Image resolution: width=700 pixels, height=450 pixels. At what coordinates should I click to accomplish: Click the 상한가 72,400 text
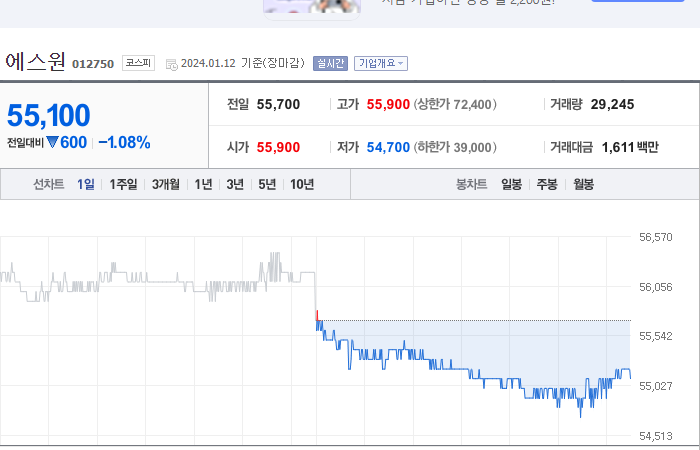455,104
